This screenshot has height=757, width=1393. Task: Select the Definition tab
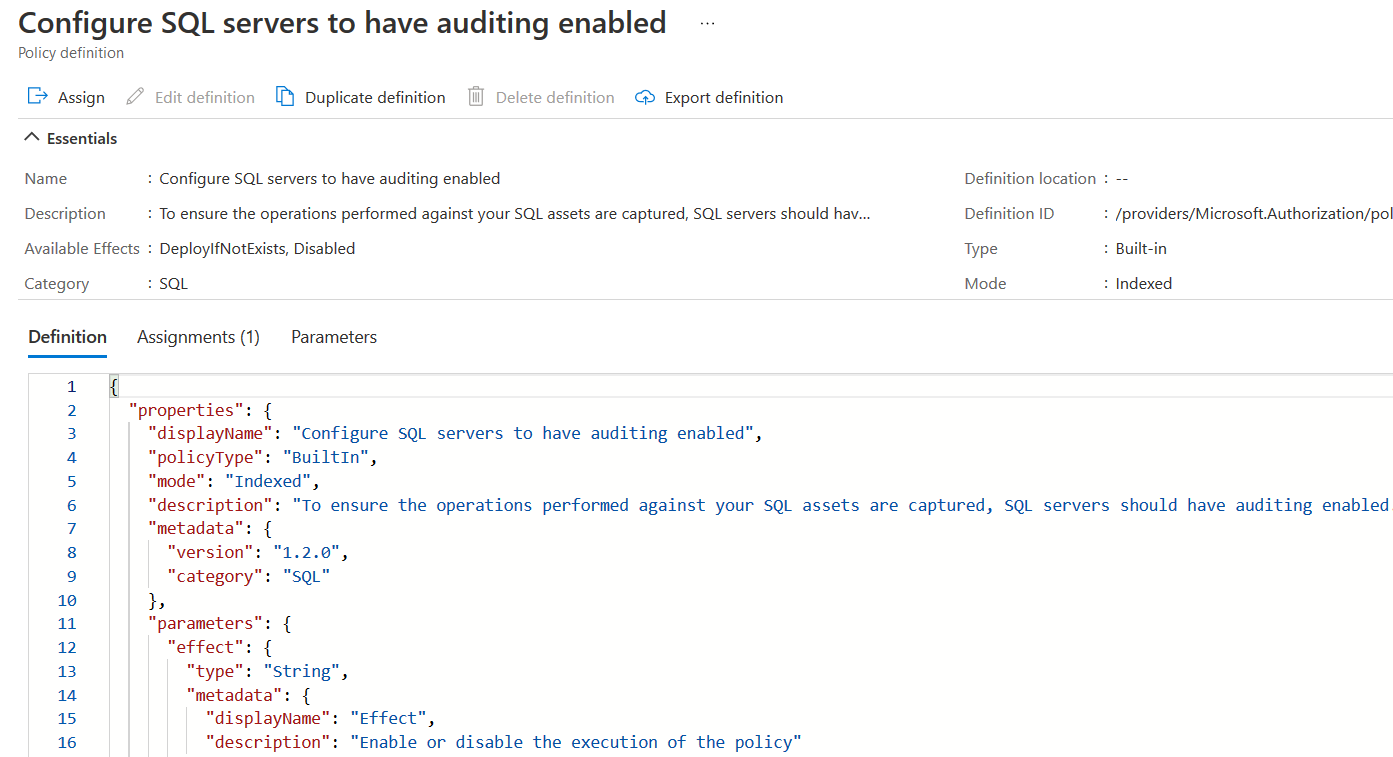pyautogui.click(x=67, y=337)
